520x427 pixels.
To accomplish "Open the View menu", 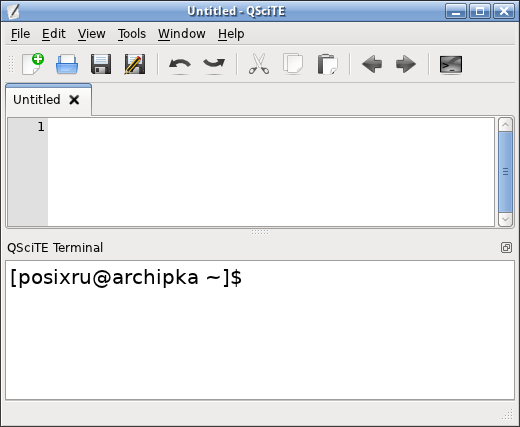I will [x=92, y=34].
